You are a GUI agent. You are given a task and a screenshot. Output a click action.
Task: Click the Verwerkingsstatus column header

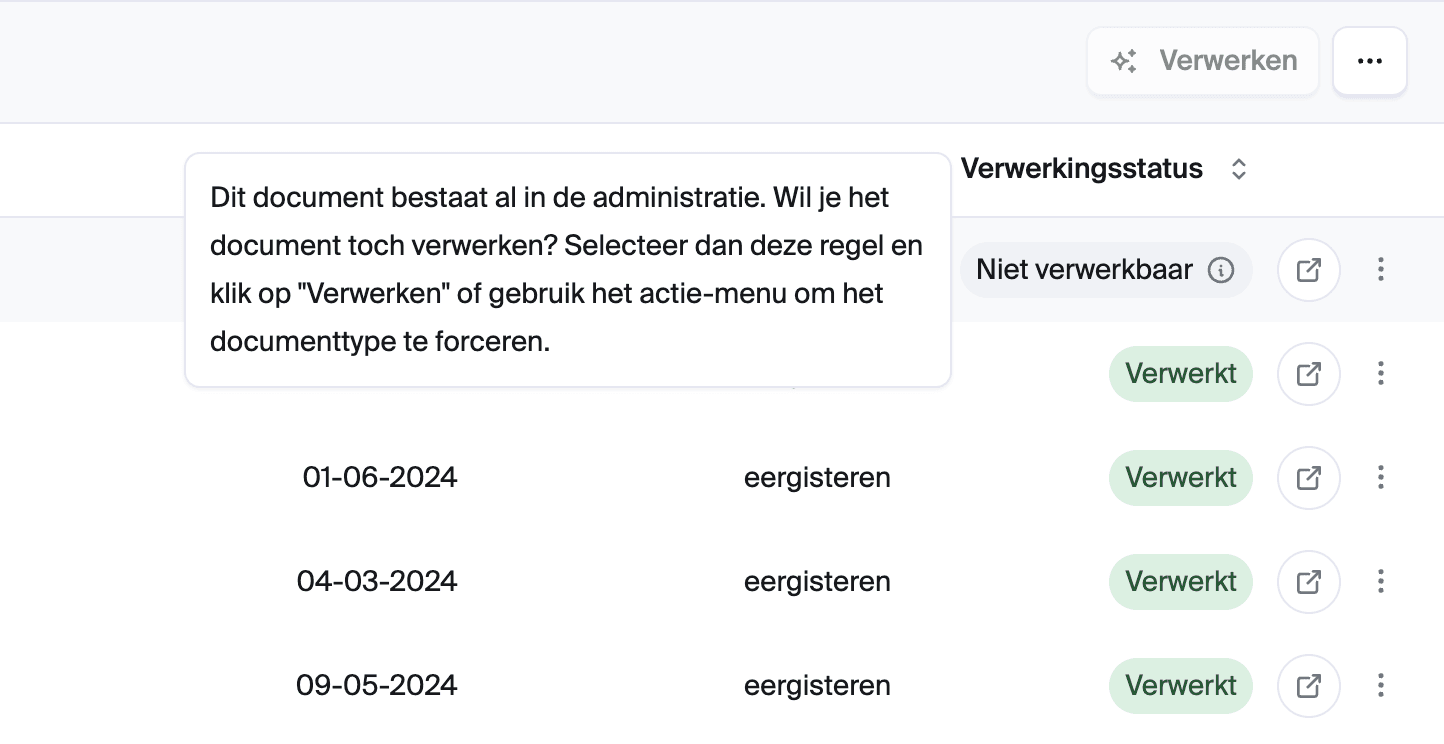tap(1081, 168)
